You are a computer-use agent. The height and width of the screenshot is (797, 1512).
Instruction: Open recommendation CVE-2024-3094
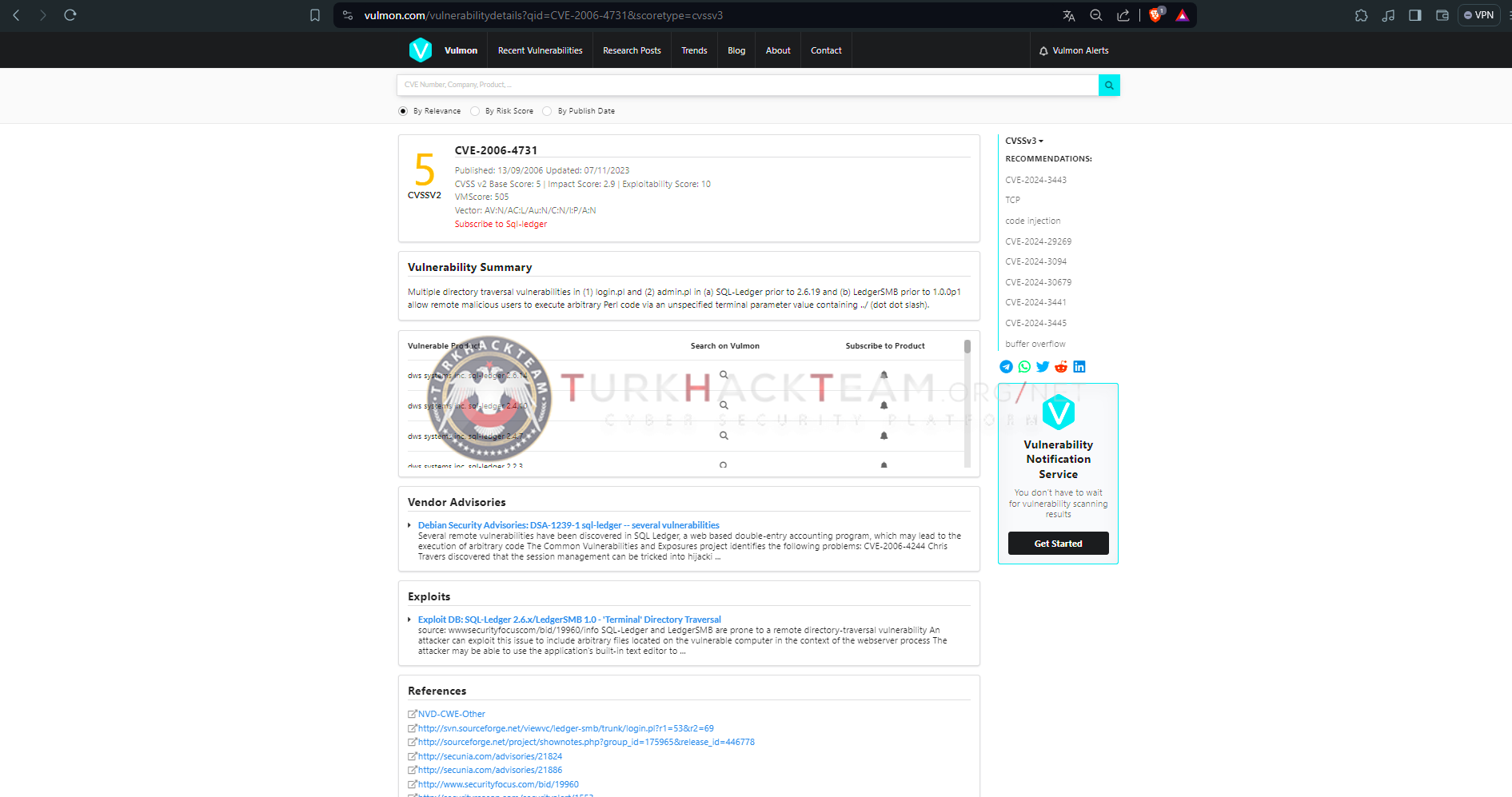(x=1035, y=261)
